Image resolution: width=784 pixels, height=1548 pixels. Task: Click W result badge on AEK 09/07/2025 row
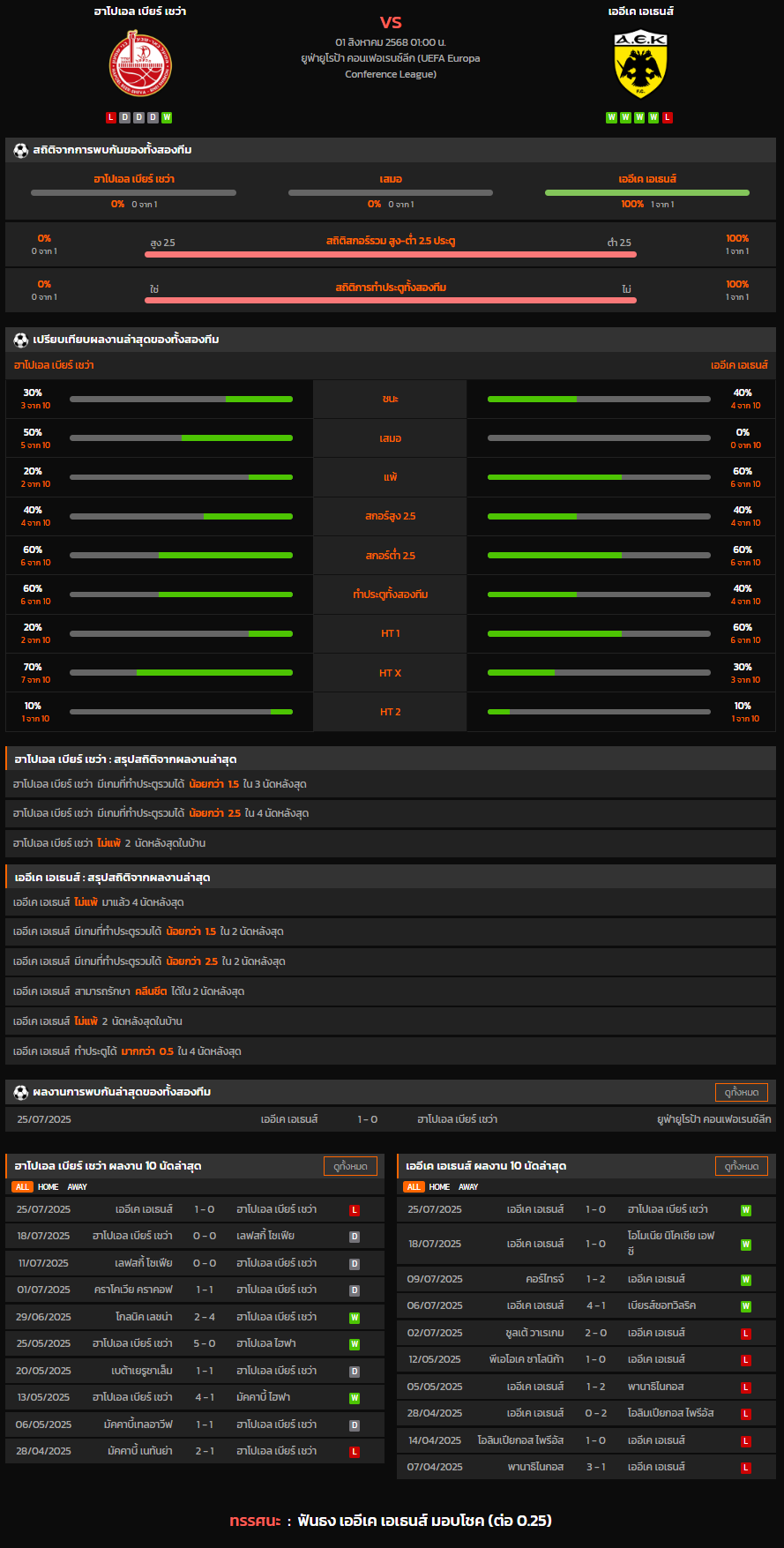[746, 1280]
